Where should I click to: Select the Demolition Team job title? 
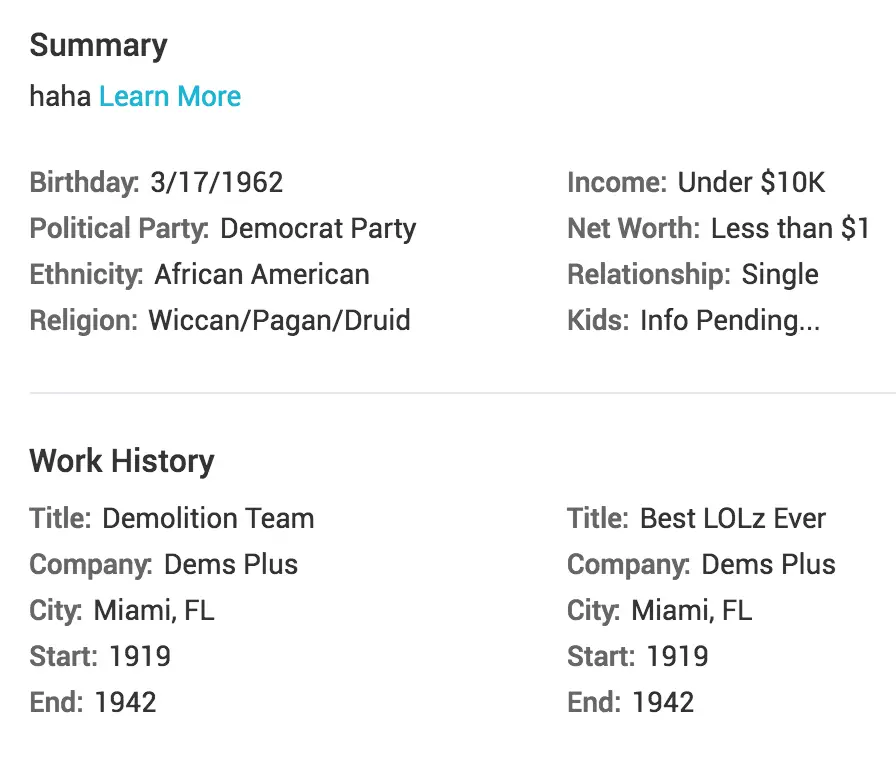[x=209, y=518]
